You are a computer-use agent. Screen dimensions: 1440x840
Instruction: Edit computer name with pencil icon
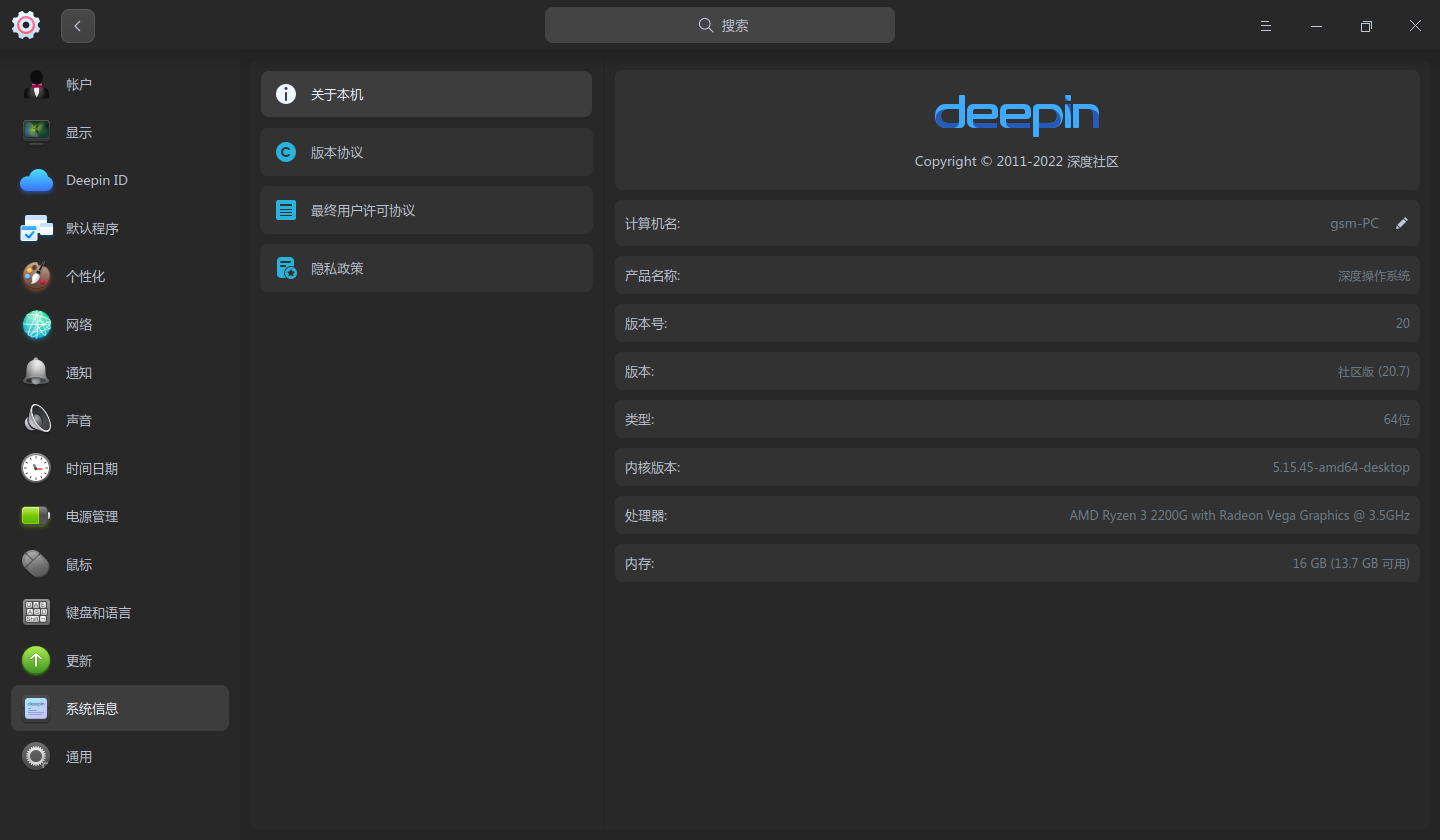[1402, 223]
